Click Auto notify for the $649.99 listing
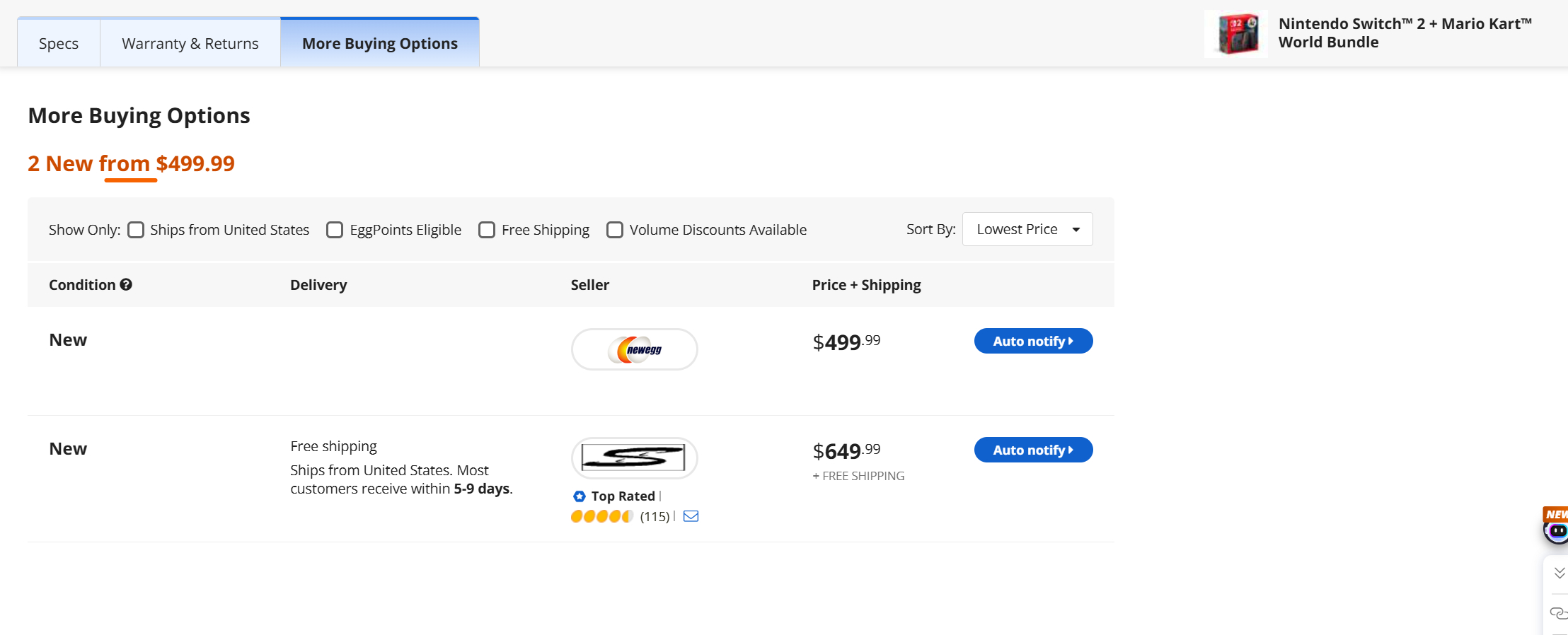Viewport: 1568px width, 635px height. point(1032,450)
